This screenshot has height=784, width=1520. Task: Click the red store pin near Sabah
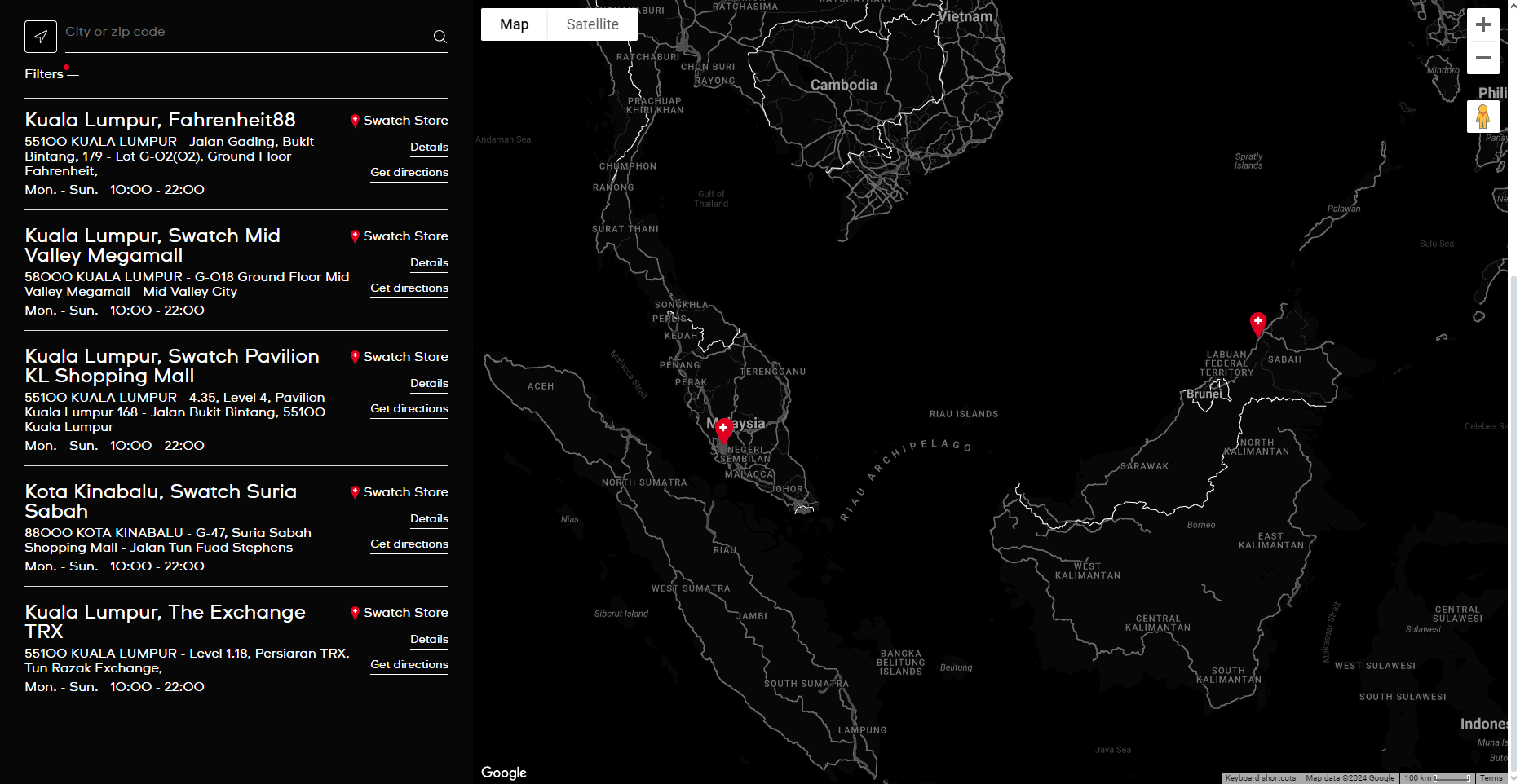pos(1258,324)
